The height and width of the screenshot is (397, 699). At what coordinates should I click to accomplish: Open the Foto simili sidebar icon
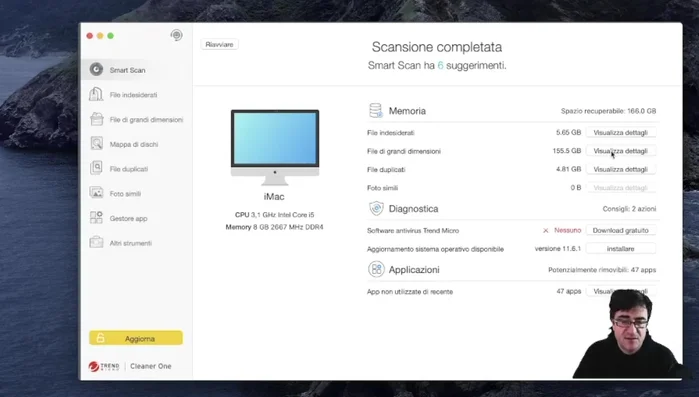pos(96,193)
